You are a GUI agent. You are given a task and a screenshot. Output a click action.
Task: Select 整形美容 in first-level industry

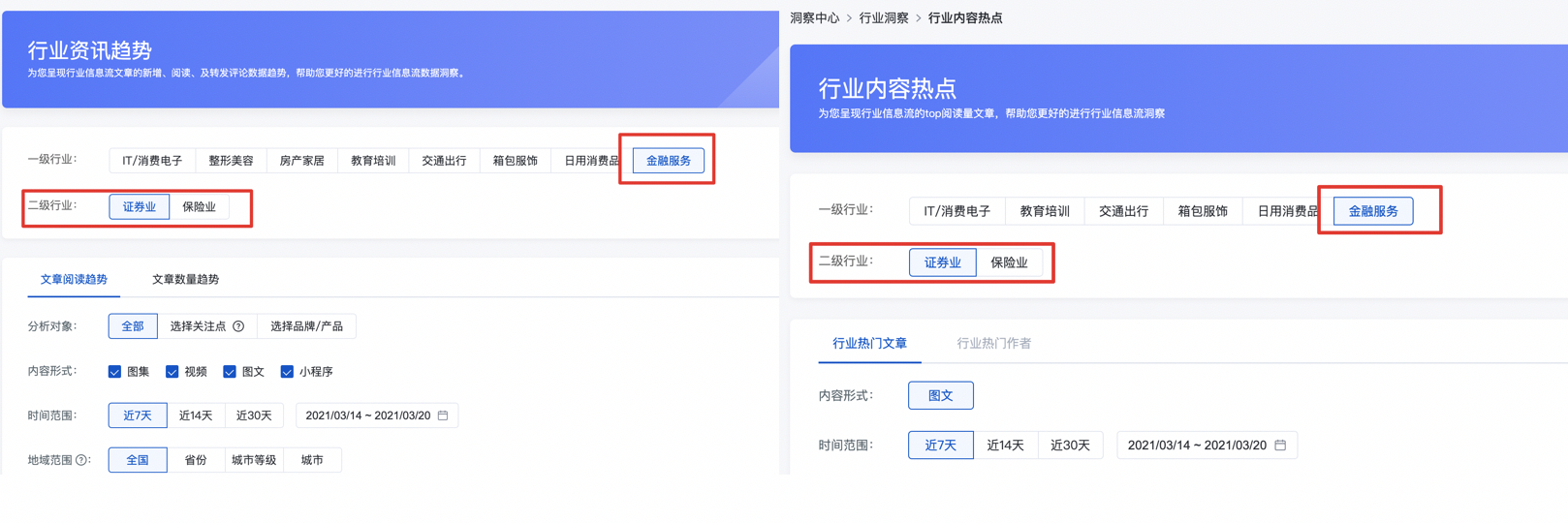pyautogui.click(x=231, y=161)
